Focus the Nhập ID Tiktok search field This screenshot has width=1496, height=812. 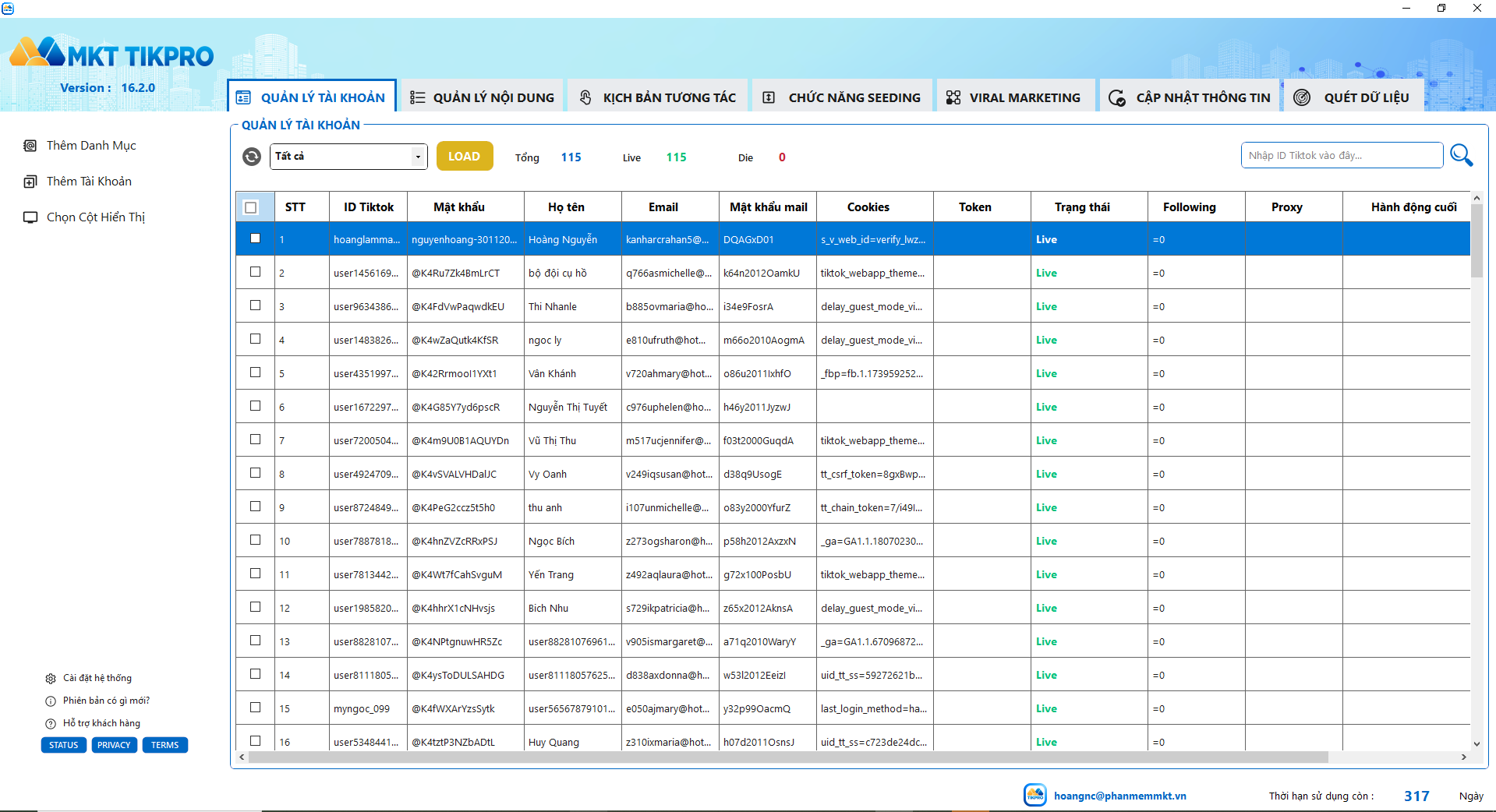(x=1342, y=155)
